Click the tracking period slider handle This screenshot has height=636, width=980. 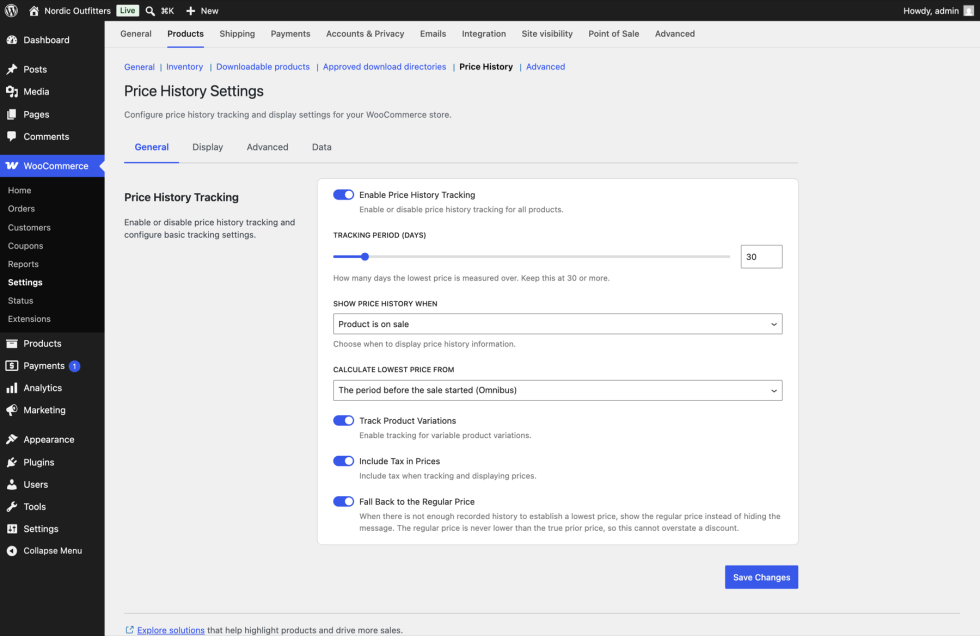tap(365, 257)
